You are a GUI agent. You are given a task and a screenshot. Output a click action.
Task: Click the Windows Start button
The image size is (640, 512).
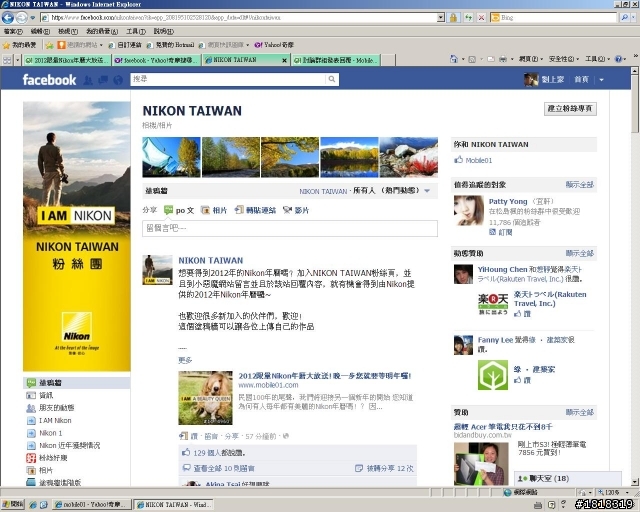[13, 505]
